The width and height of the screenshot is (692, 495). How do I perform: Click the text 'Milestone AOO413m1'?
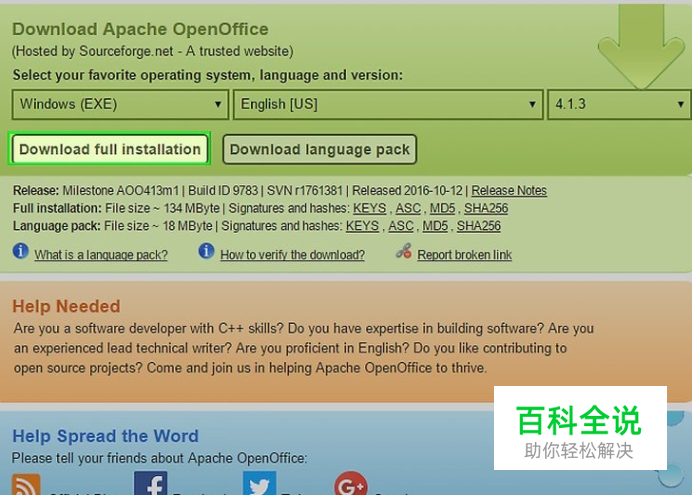[120, 191]
